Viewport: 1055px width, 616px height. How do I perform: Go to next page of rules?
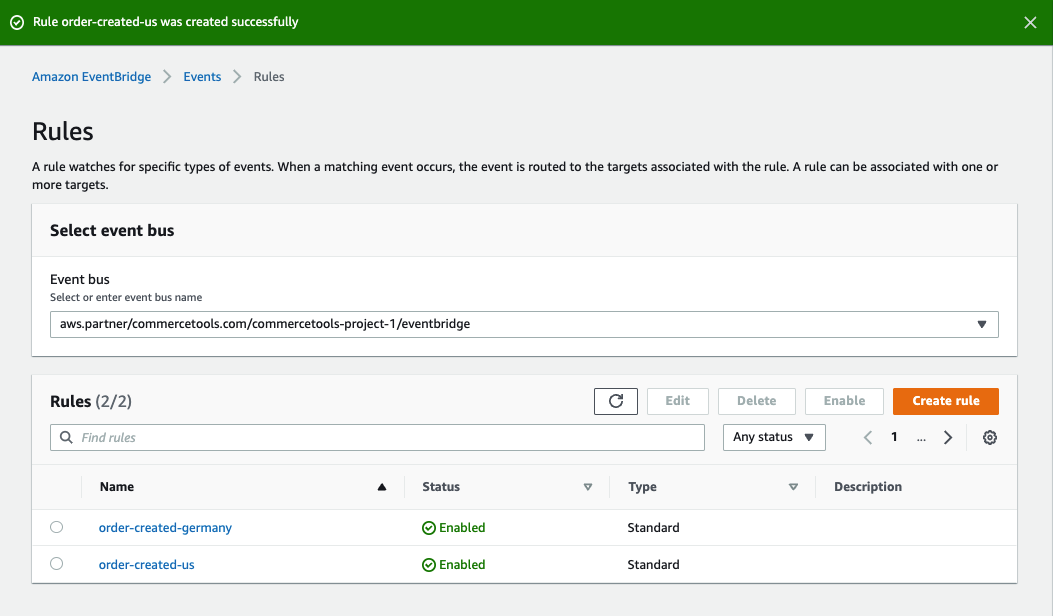(x=947, y=438)
